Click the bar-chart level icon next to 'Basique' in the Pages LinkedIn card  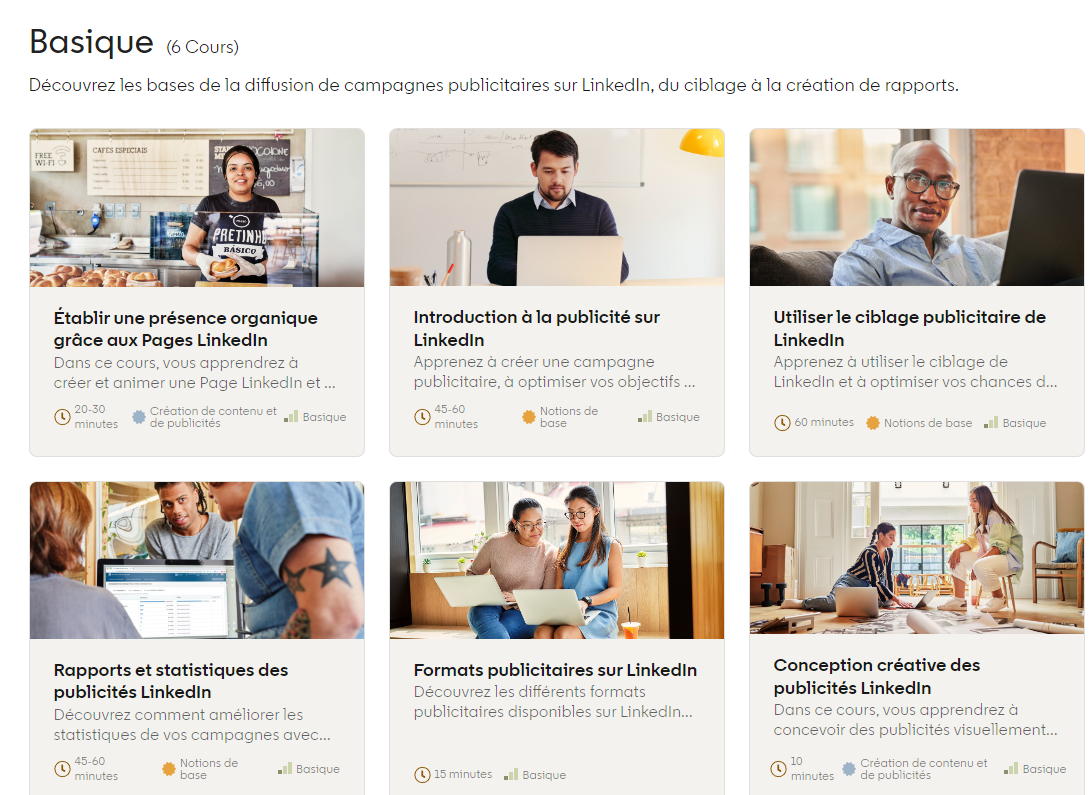tap(291, 416)
